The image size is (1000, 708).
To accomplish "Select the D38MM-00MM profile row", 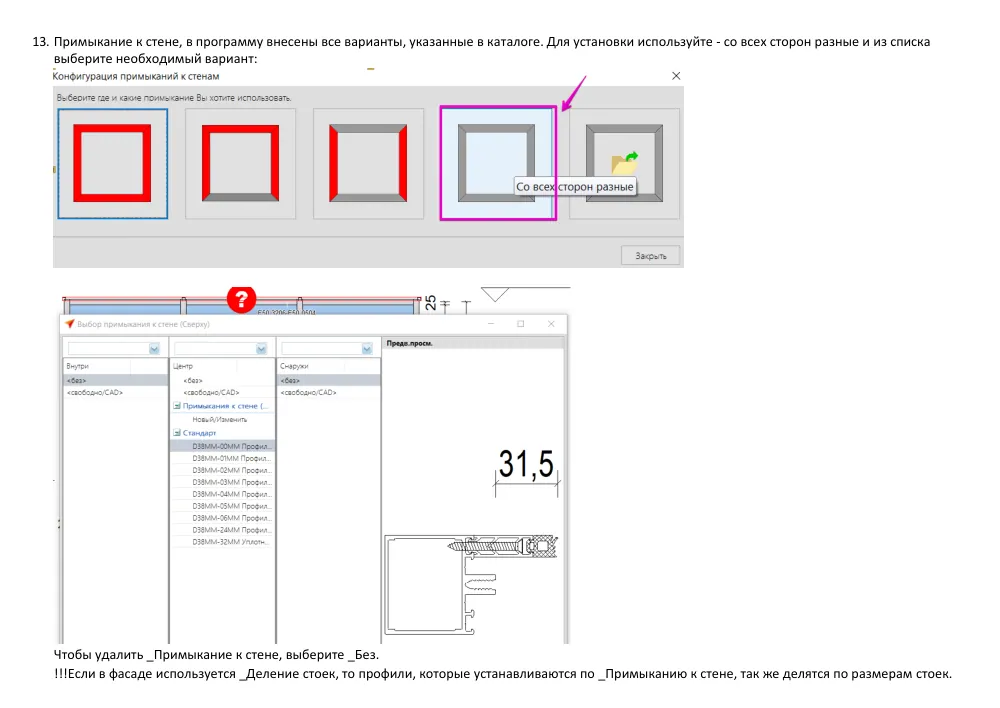I will [223, 446].
